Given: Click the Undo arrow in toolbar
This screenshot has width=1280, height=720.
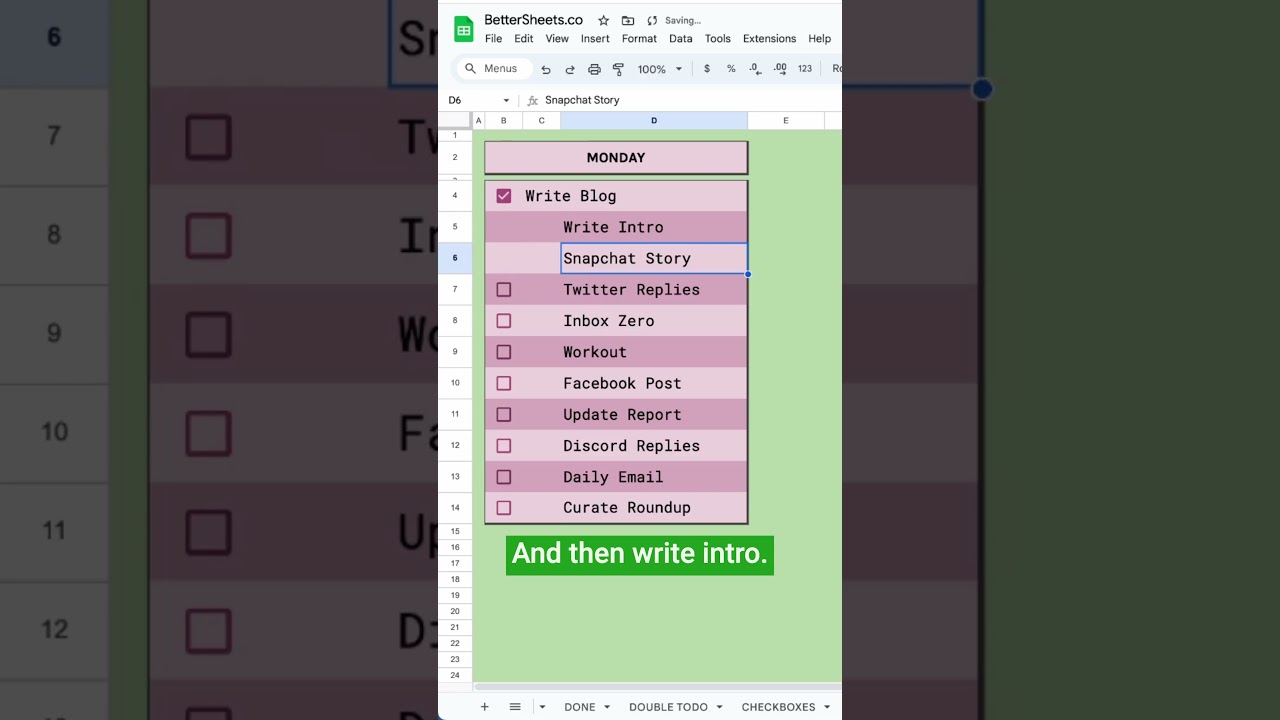Looking at the screenshot, I should click(x=545, y=69).
